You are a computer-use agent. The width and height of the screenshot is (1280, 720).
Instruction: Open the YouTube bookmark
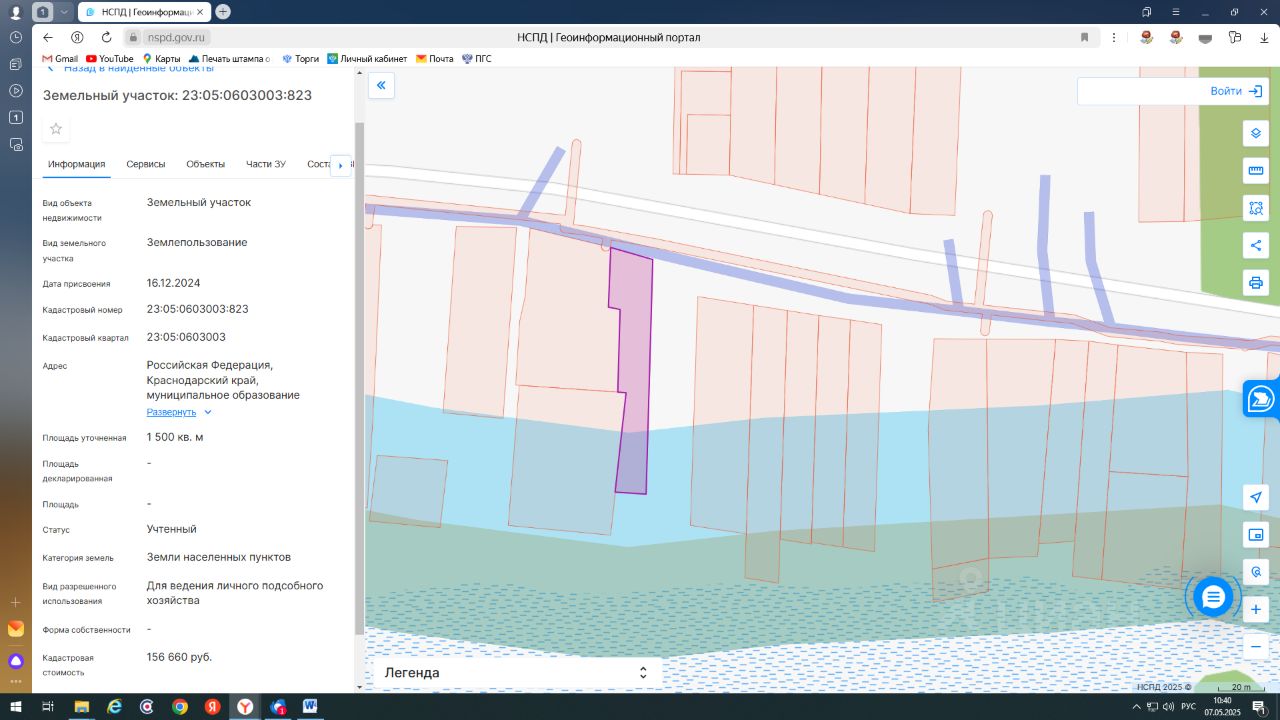[x=110, y=59]
